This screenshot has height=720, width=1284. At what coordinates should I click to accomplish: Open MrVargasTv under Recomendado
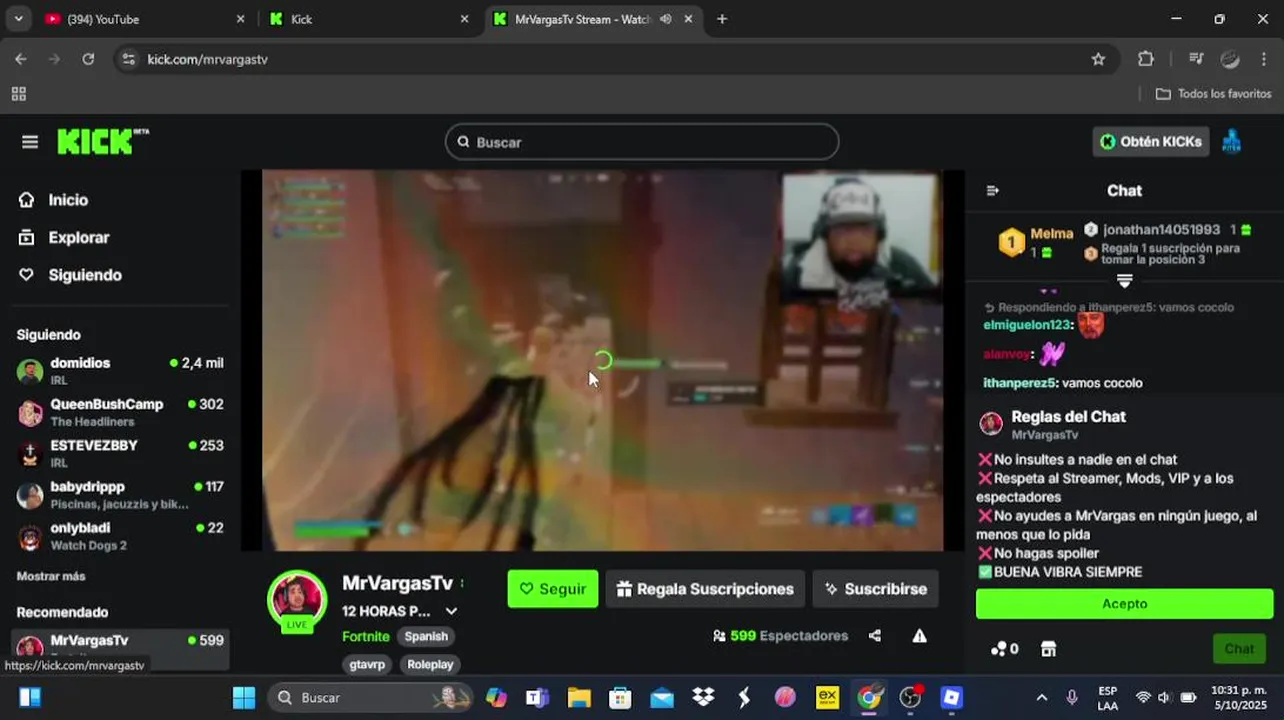point(120,647)
